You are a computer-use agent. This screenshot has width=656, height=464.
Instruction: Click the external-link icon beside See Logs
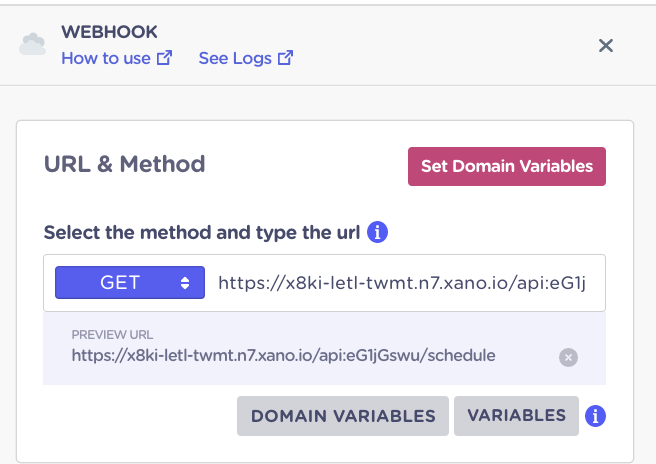coord(286,58)
